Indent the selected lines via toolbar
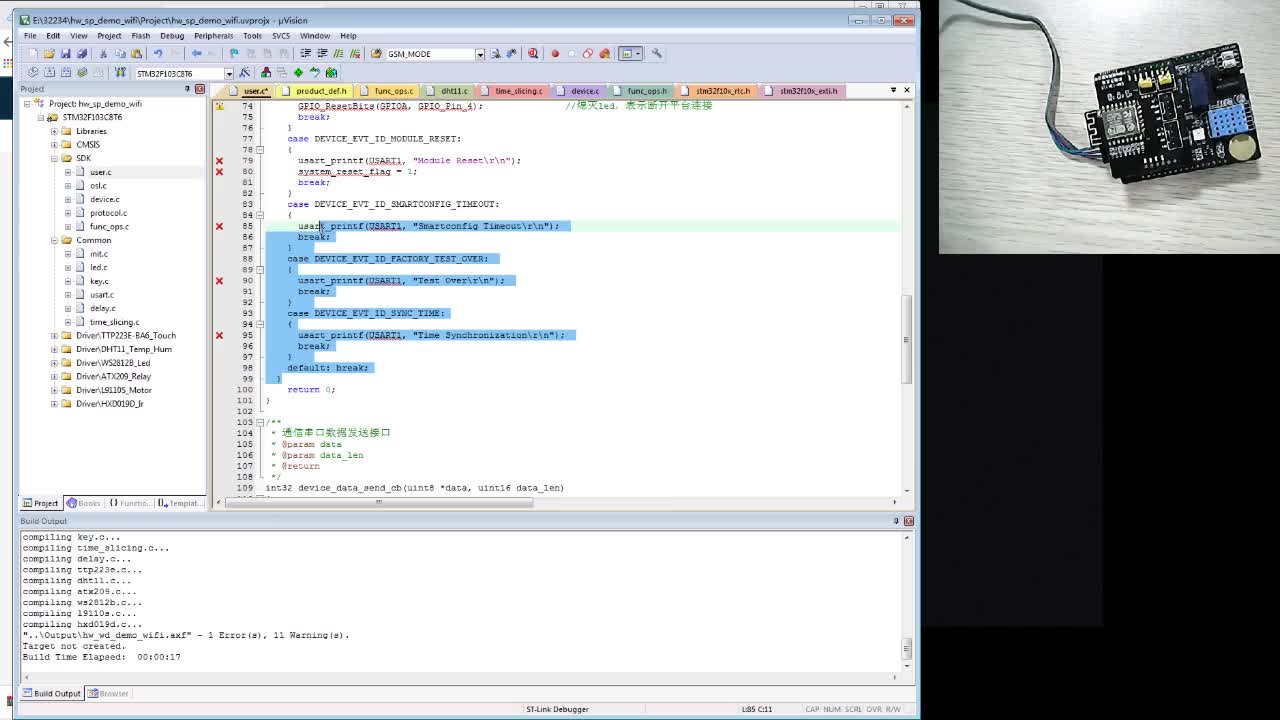 305,54
